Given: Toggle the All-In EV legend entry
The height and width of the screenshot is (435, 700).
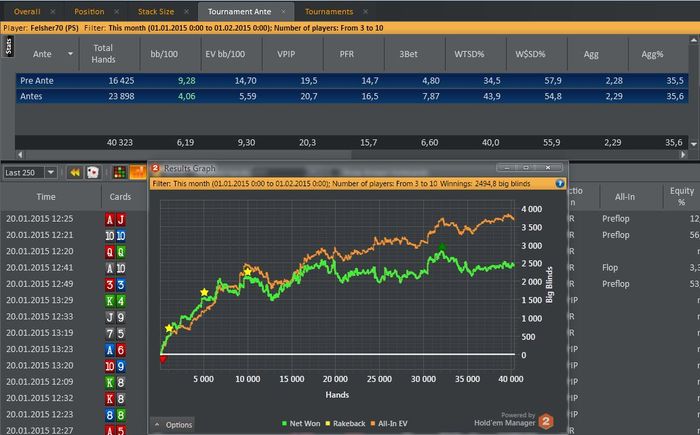Looking at the screenshot, I should (389, 423).
